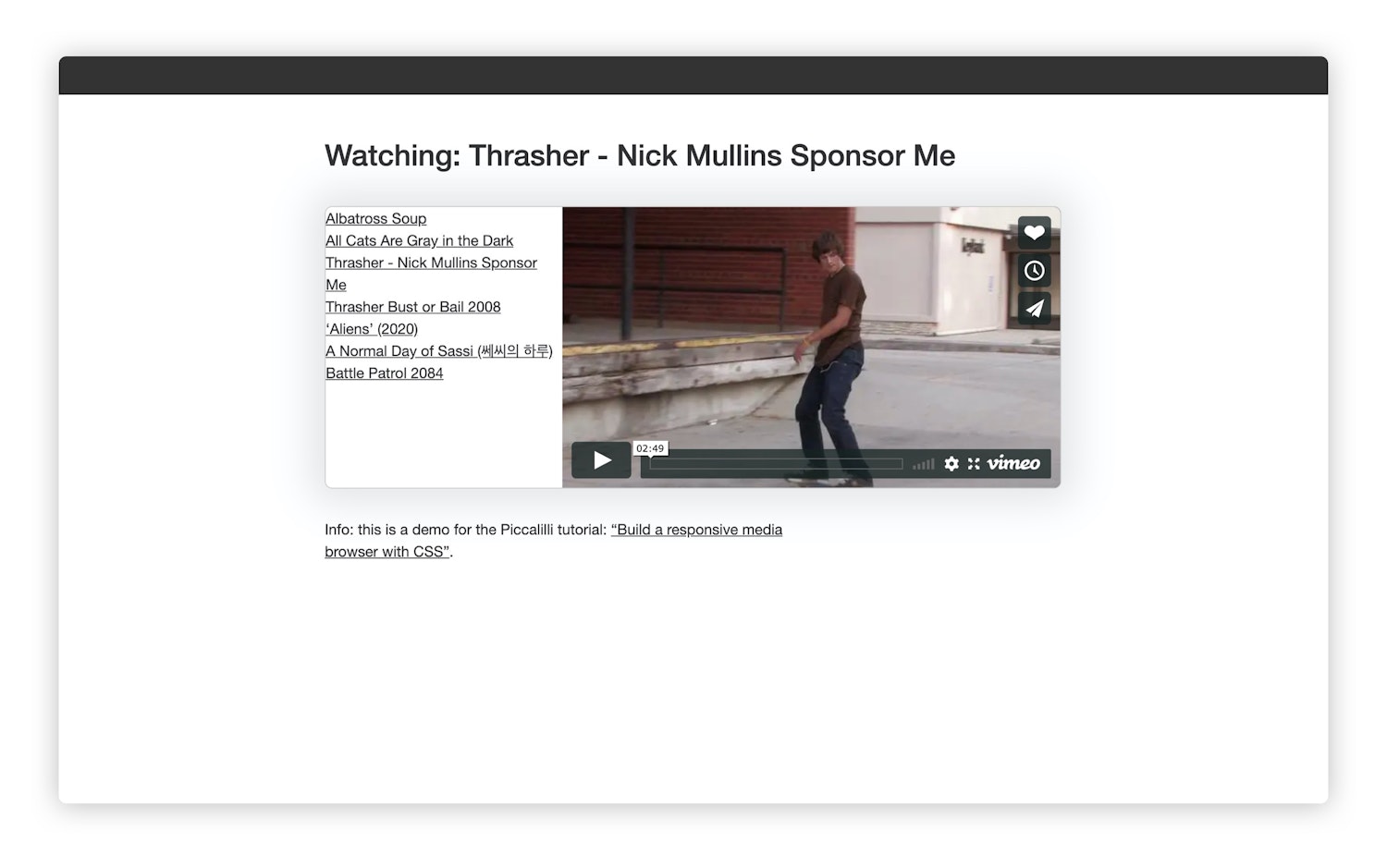Select 'All Cats Are Gray in the Dark'
Viewport: 1387px width, 868px height.
(419, 241)
